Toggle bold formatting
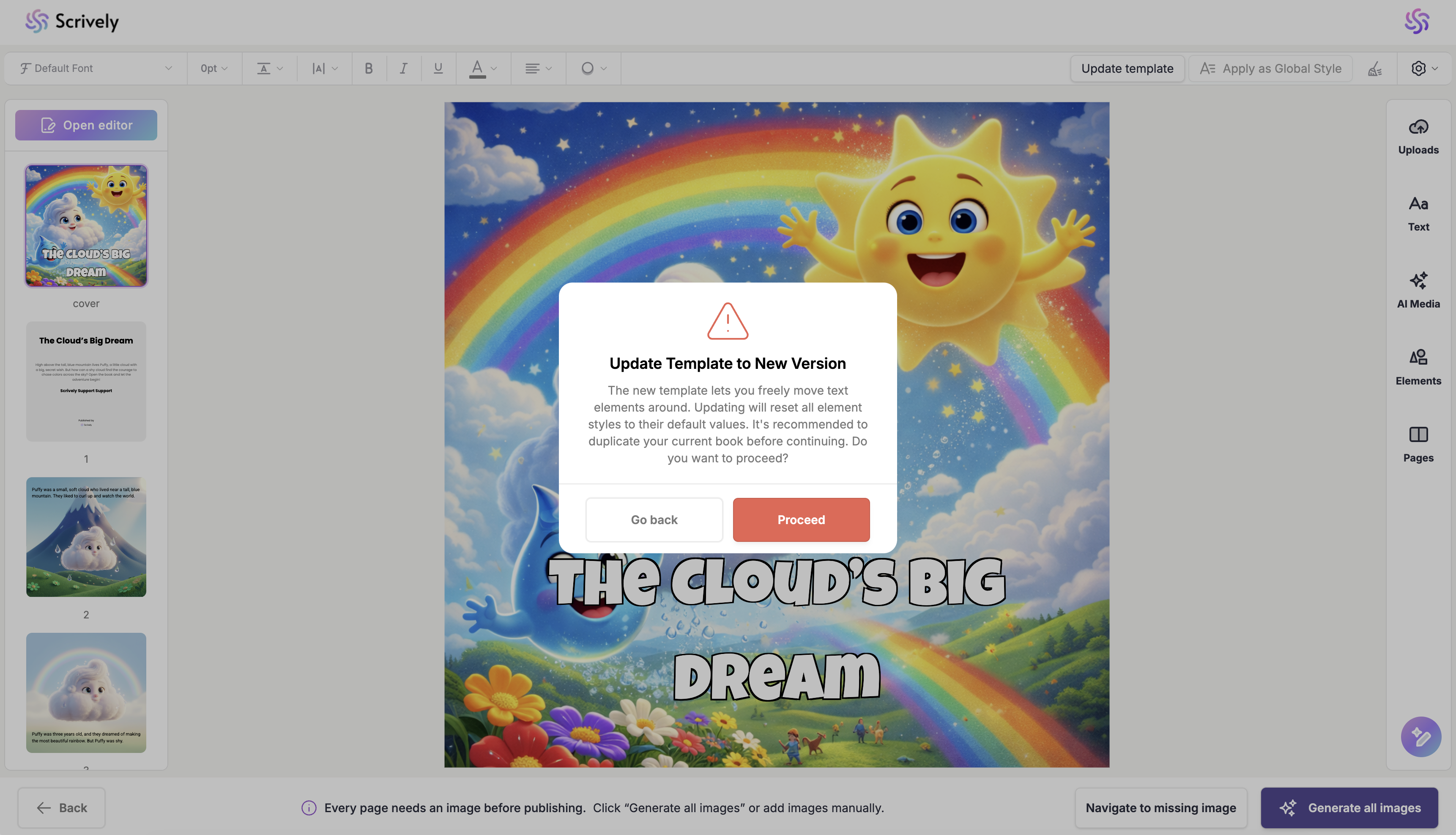This screenshot has width=1456, height=835. pos(369,69)
